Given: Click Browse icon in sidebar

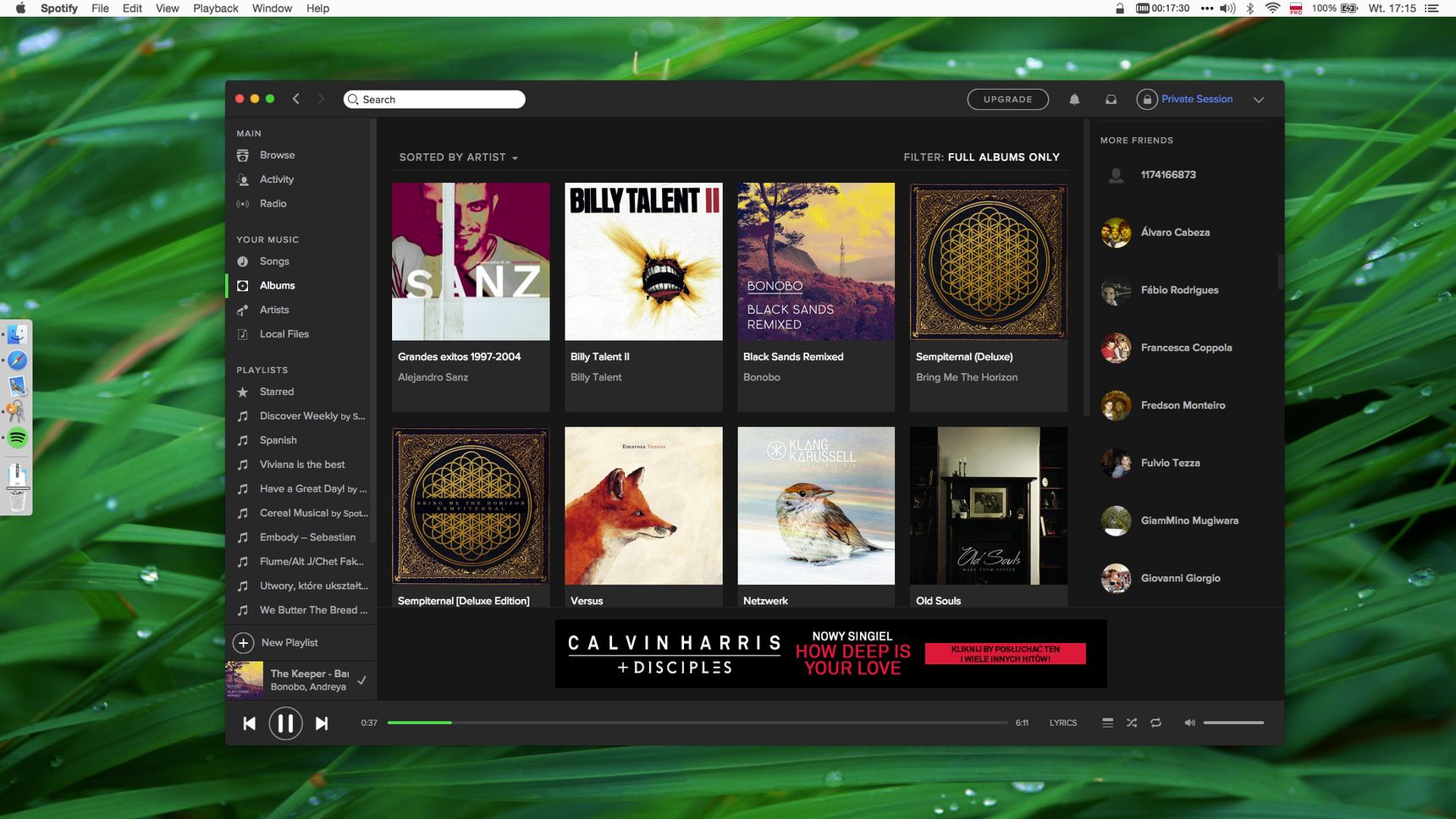Looking at the screenshot, I should [x=243, y=156].
